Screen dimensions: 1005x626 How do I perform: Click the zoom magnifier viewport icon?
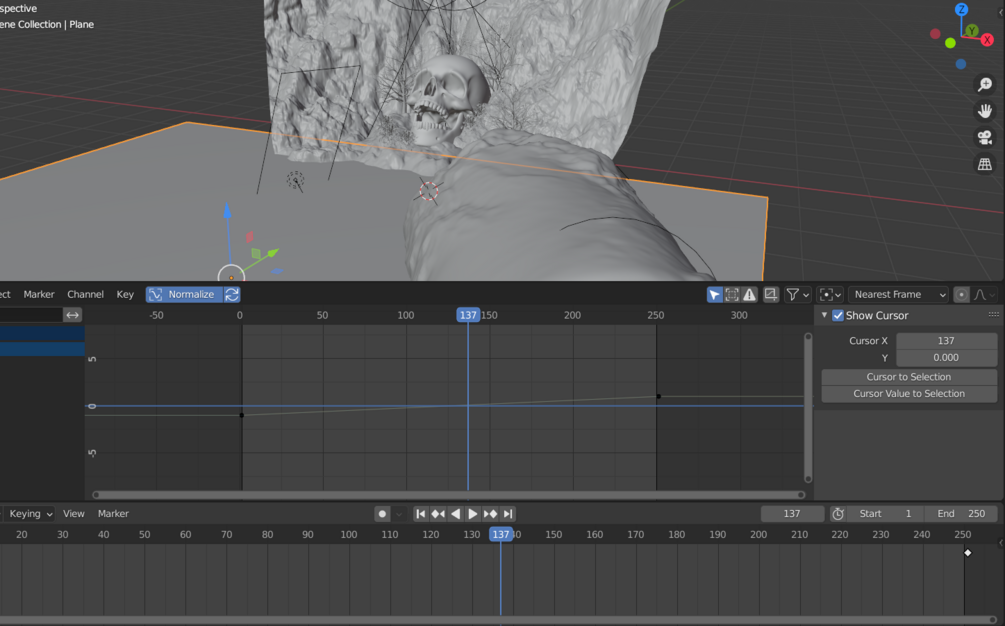click(x=985, y=85)
